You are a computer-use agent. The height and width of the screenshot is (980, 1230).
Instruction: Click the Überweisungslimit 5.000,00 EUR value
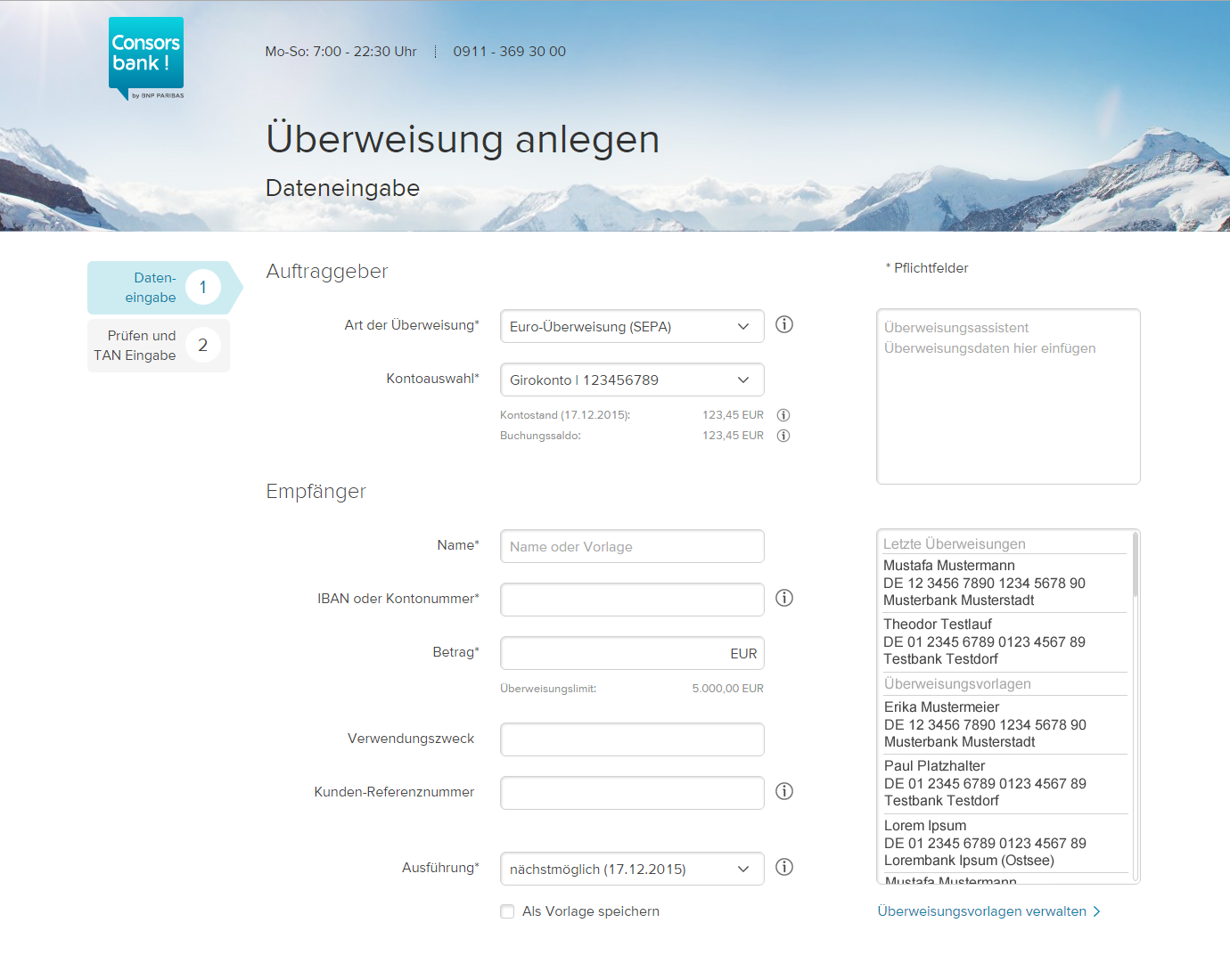tap(727, 689)
